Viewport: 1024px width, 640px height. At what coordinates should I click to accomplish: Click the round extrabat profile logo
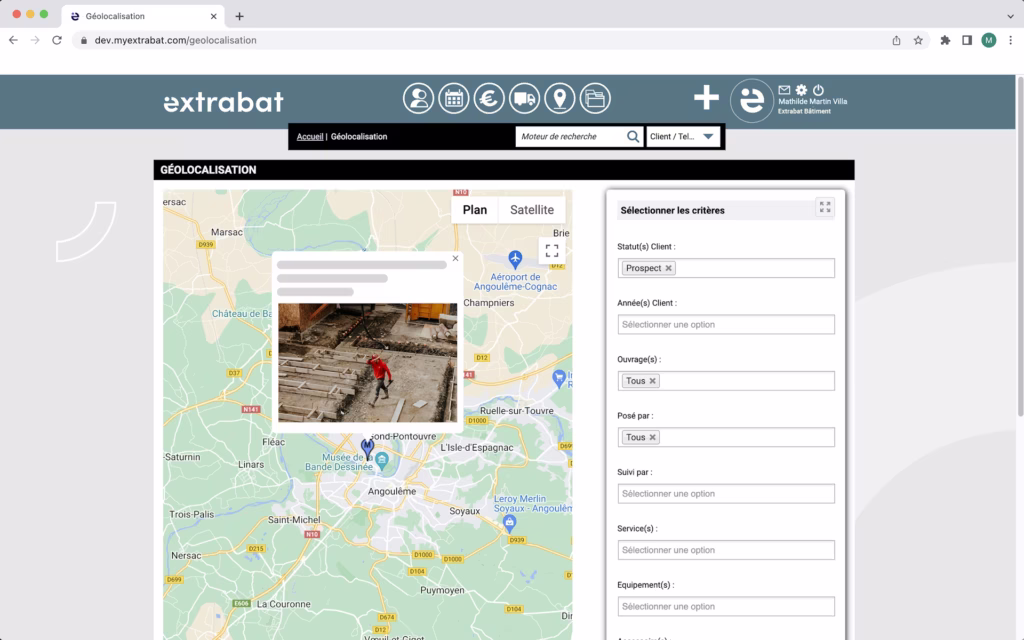click(752, 101)
